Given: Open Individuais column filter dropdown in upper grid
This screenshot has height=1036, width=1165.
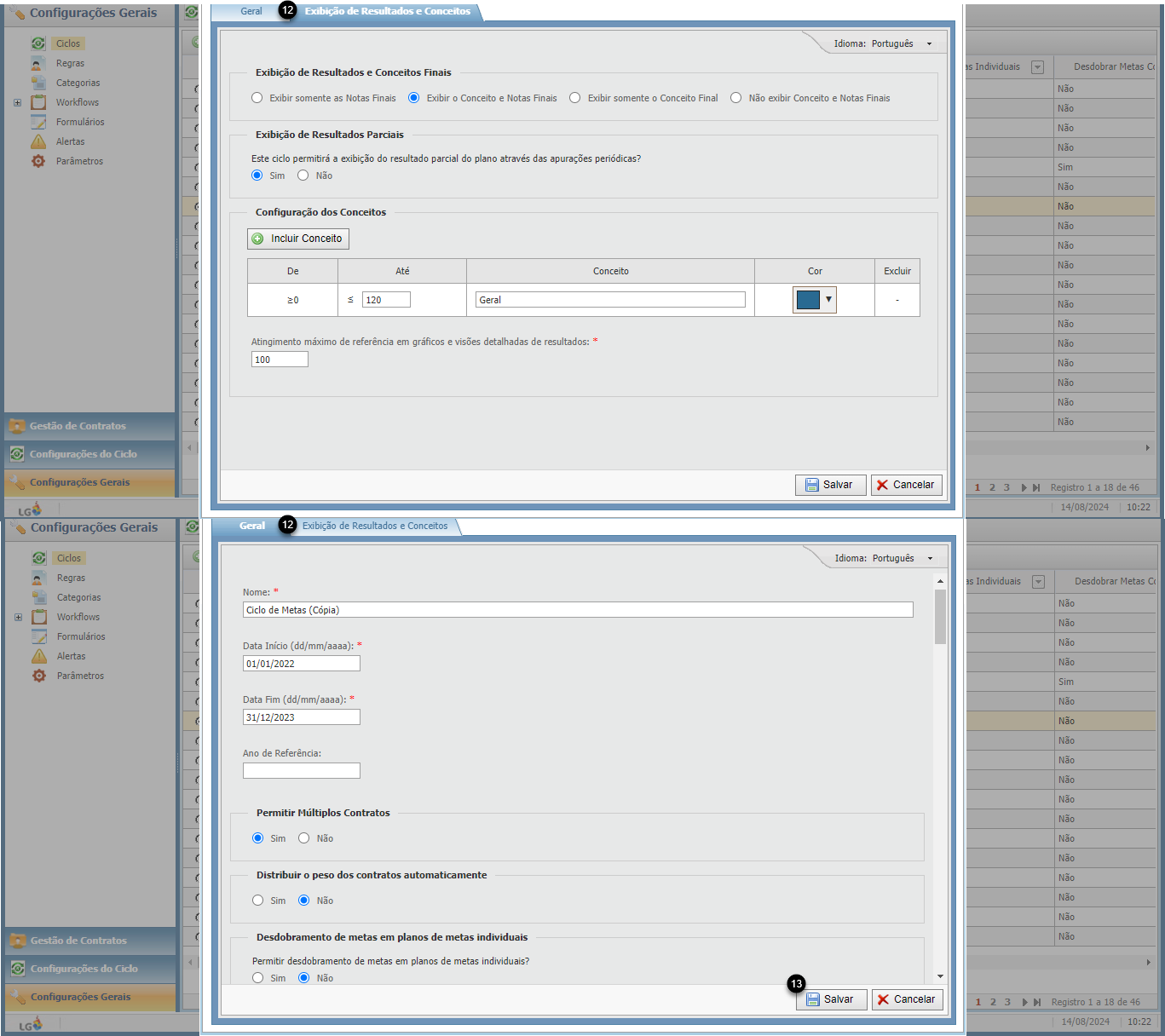Looking at the screenshot, I should (1037, 66).
